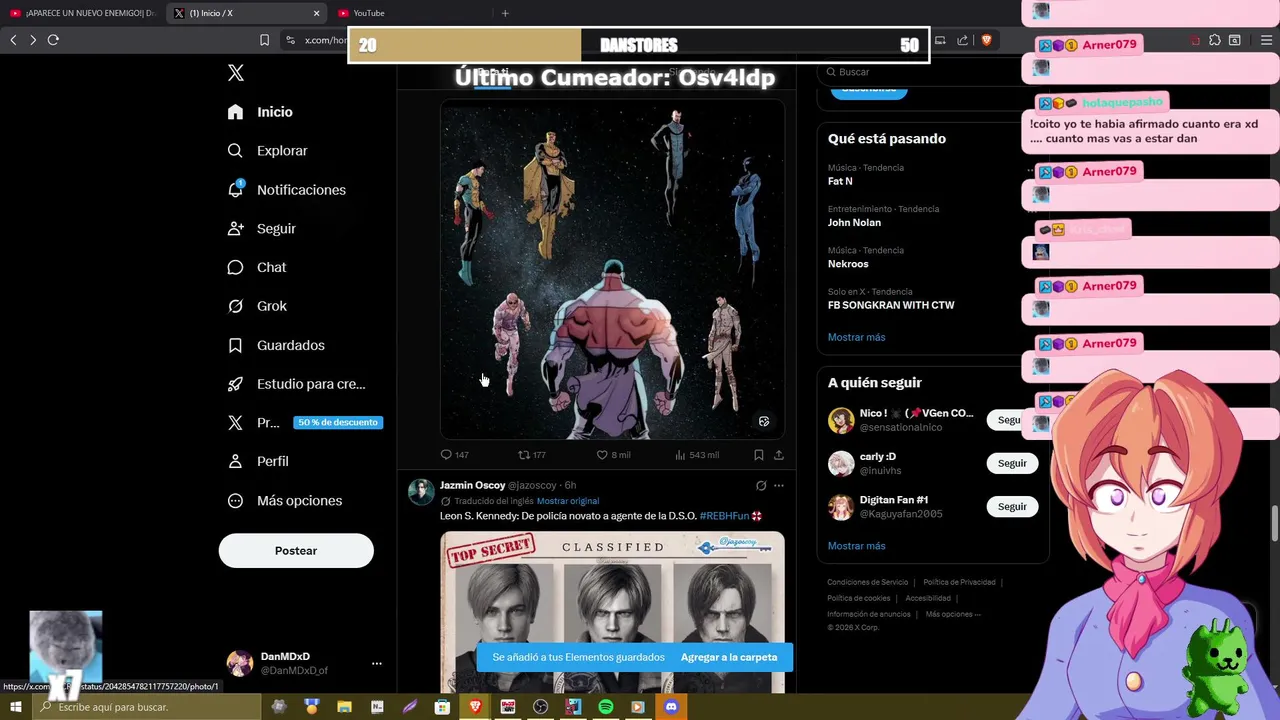Open Grok in the sidebar
The width and height of the screenshot is (1280, 720).
[x=257, y=306]
